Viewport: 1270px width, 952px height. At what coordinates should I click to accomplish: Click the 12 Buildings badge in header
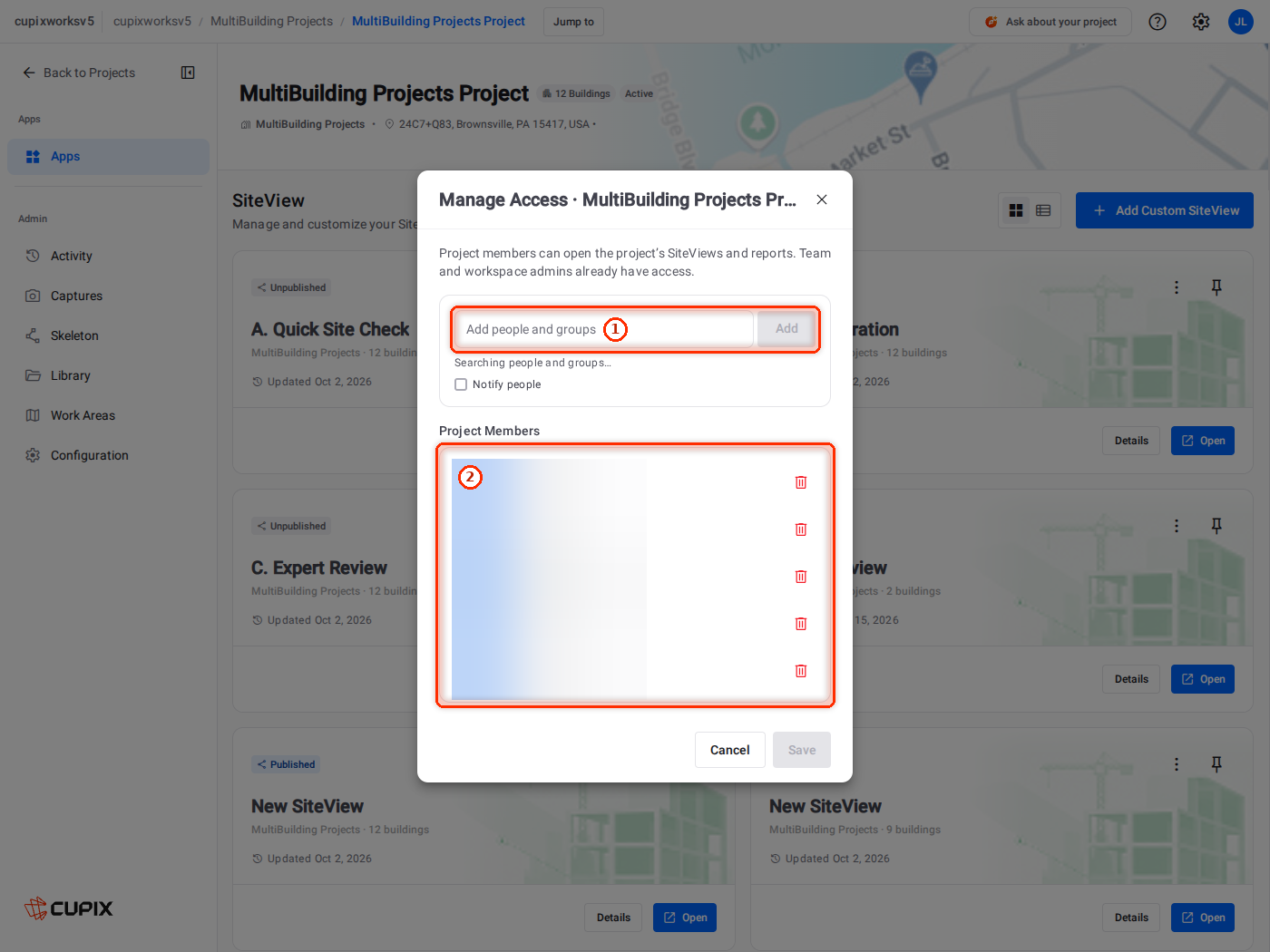576,93
